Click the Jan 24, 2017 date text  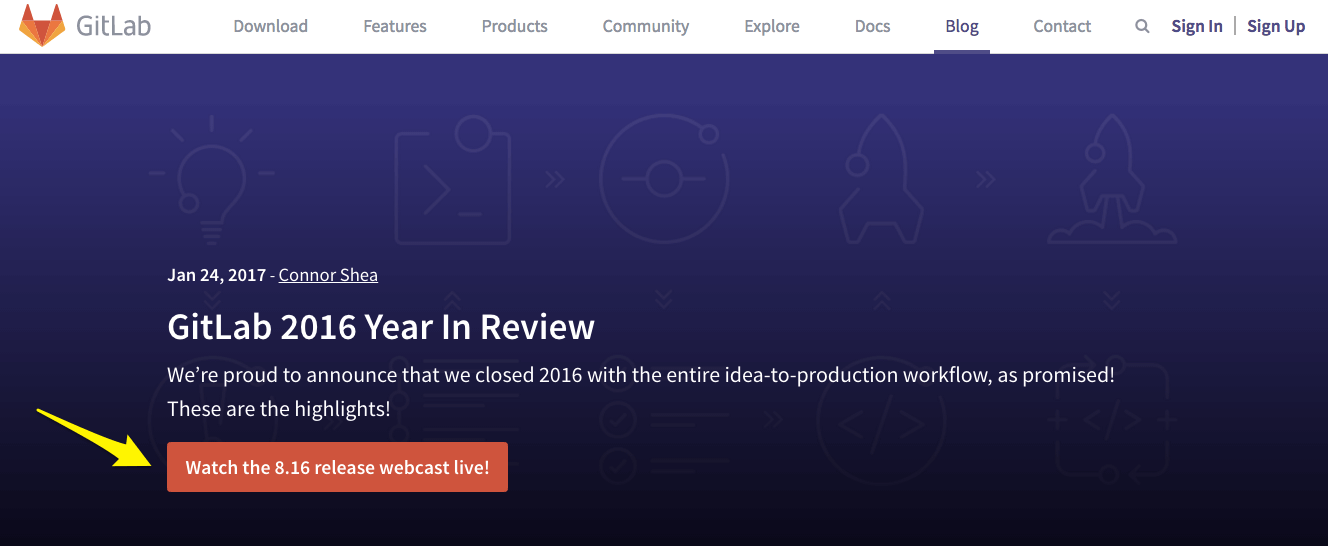click(x=216, y=275)
